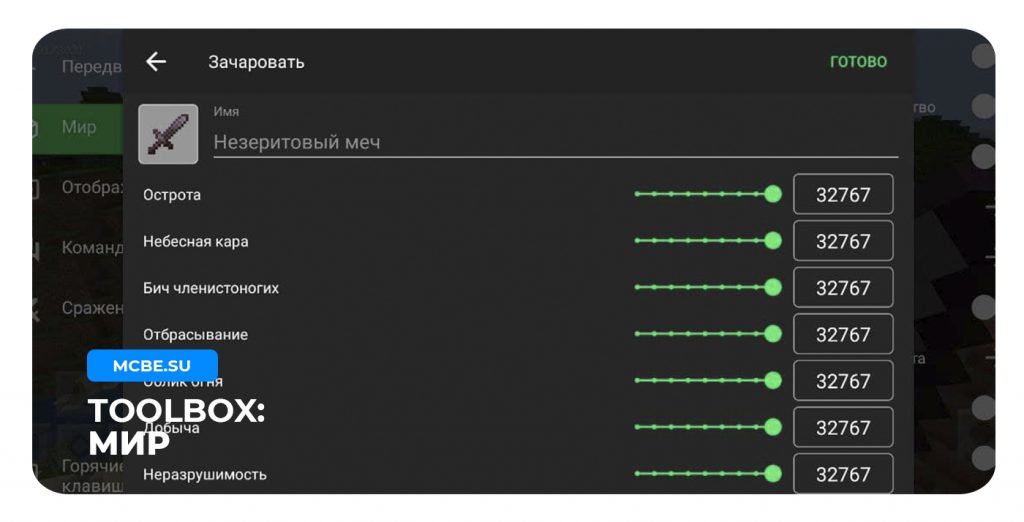This screenshot has height=522, width=1024.
Task: Click the Имя name input field
Action: click(x=555, y=142)
